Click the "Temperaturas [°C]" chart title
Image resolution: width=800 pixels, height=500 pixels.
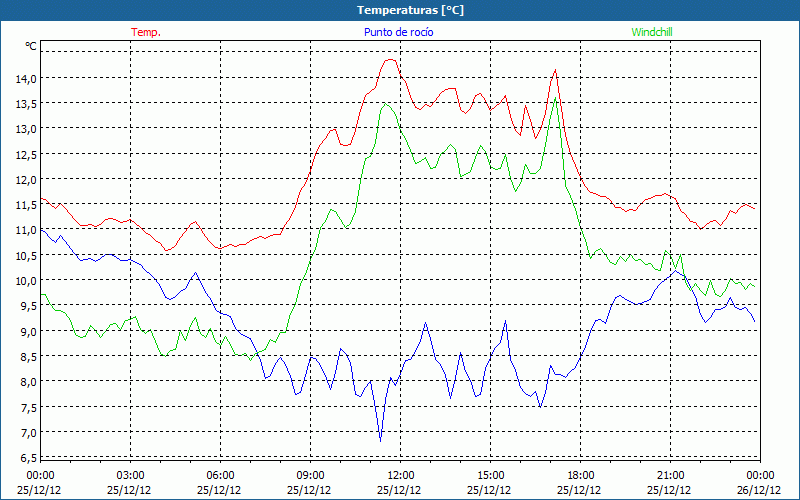click(410, 10)
